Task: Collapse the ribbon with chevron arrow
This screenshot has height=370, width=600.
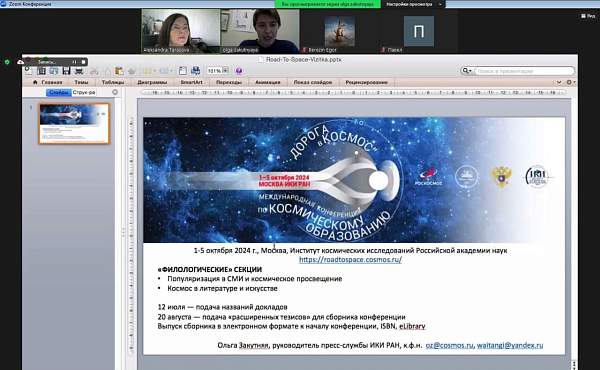Action: (x=559, y=82)
